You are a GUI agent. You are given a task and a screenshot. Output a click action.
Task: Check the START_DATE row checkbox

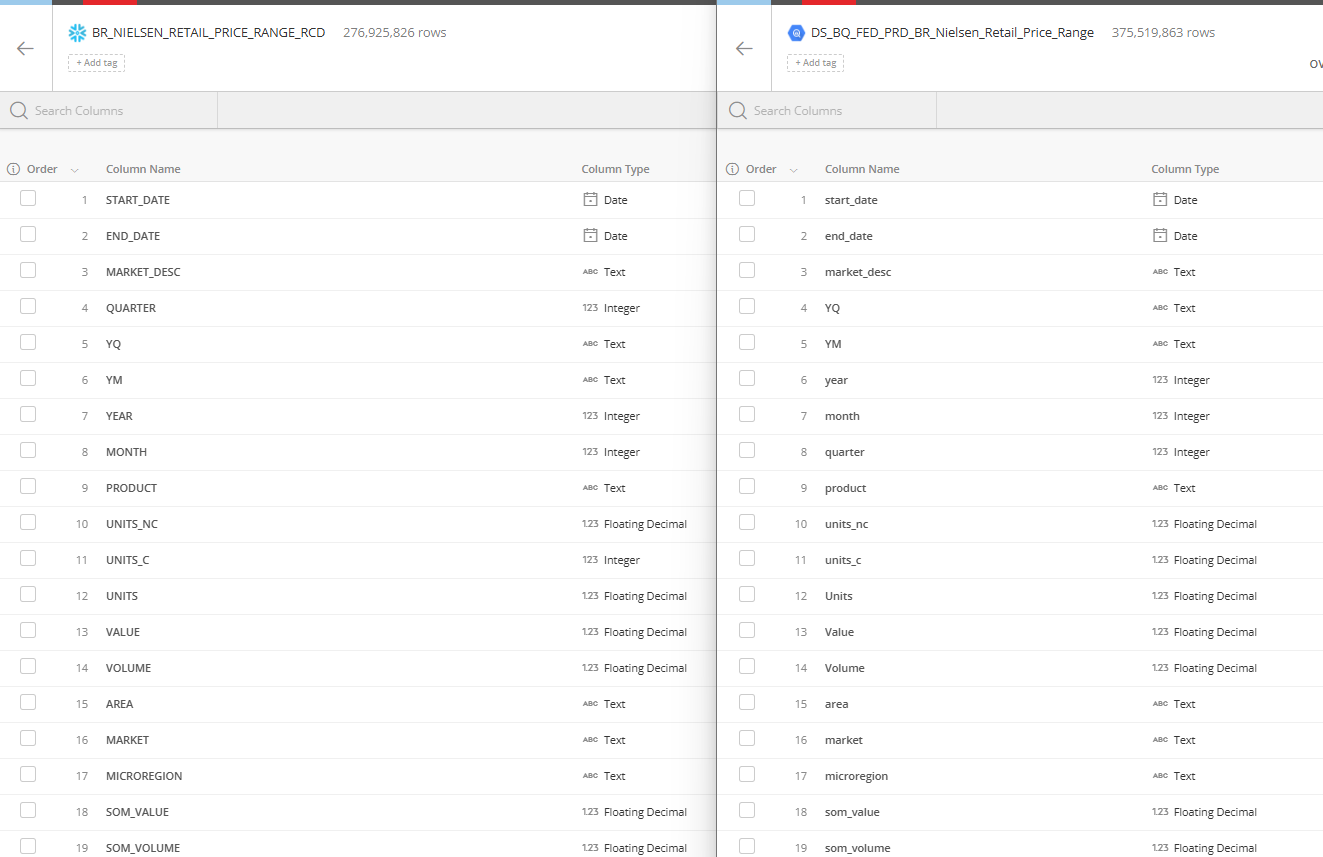tap(28, 198)
